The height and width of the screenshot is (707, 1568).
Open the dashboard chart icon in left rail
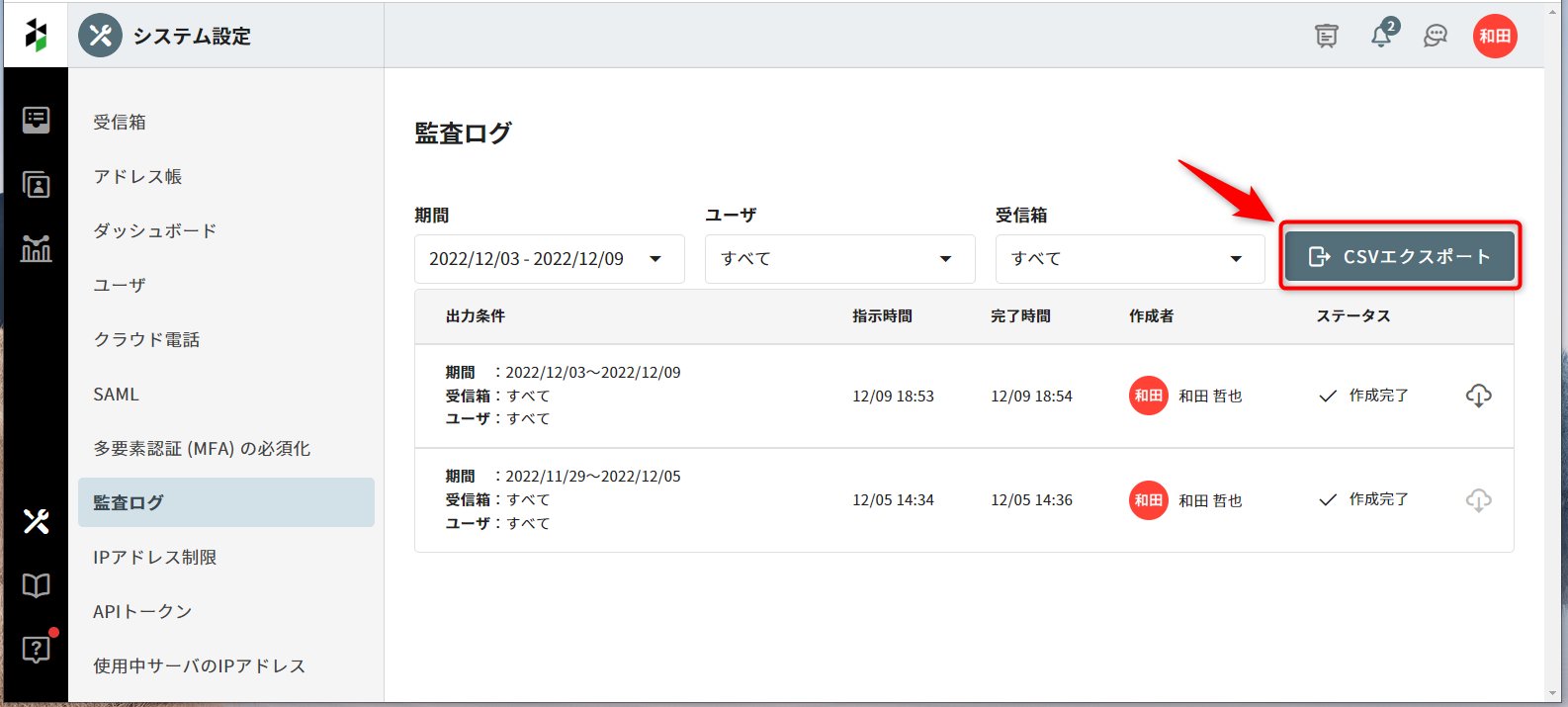click(x=36, y=248)
